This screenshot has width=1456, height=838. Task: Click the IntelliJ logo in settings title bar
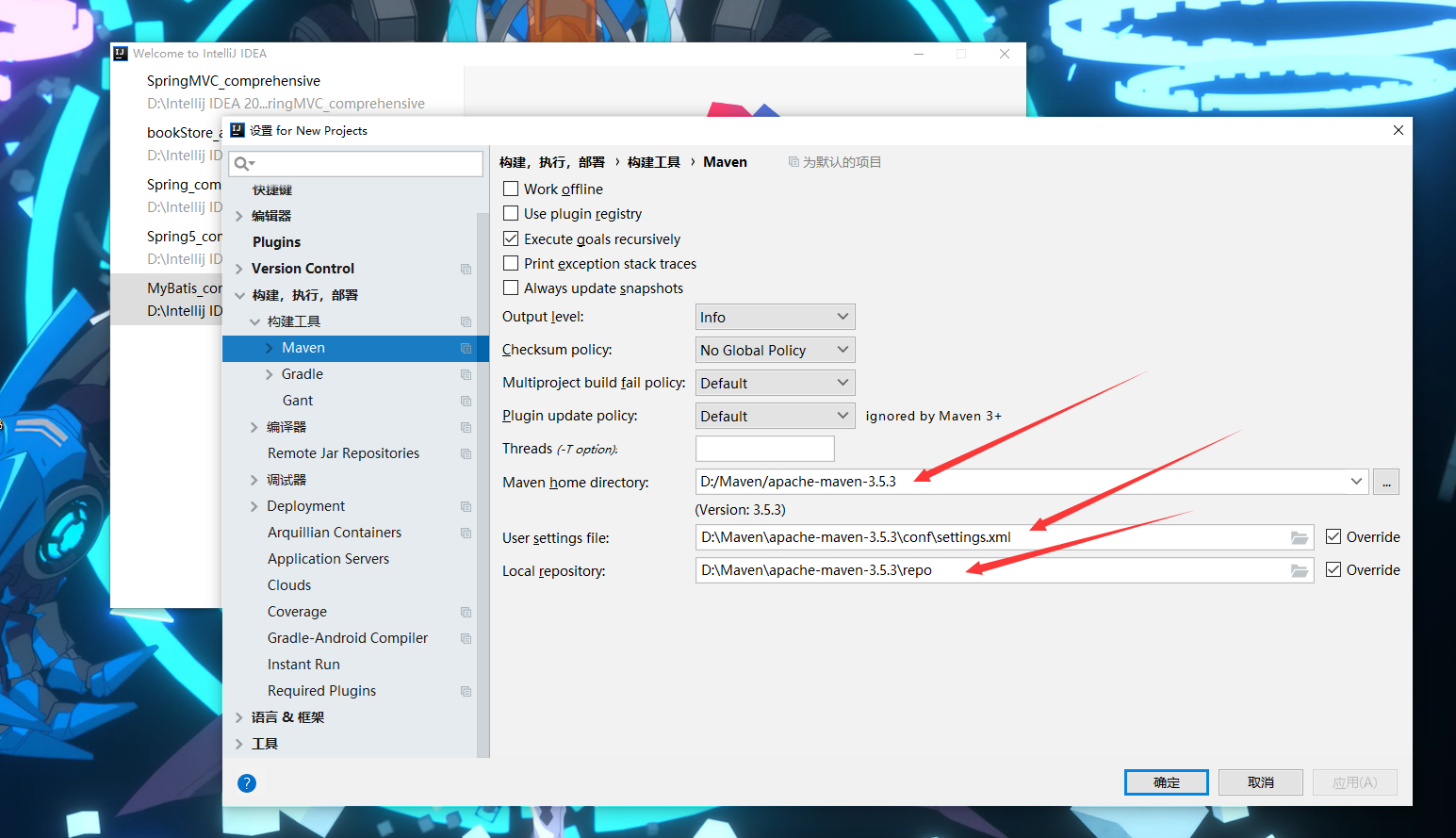pyautogui.click(x=237, y=130)
